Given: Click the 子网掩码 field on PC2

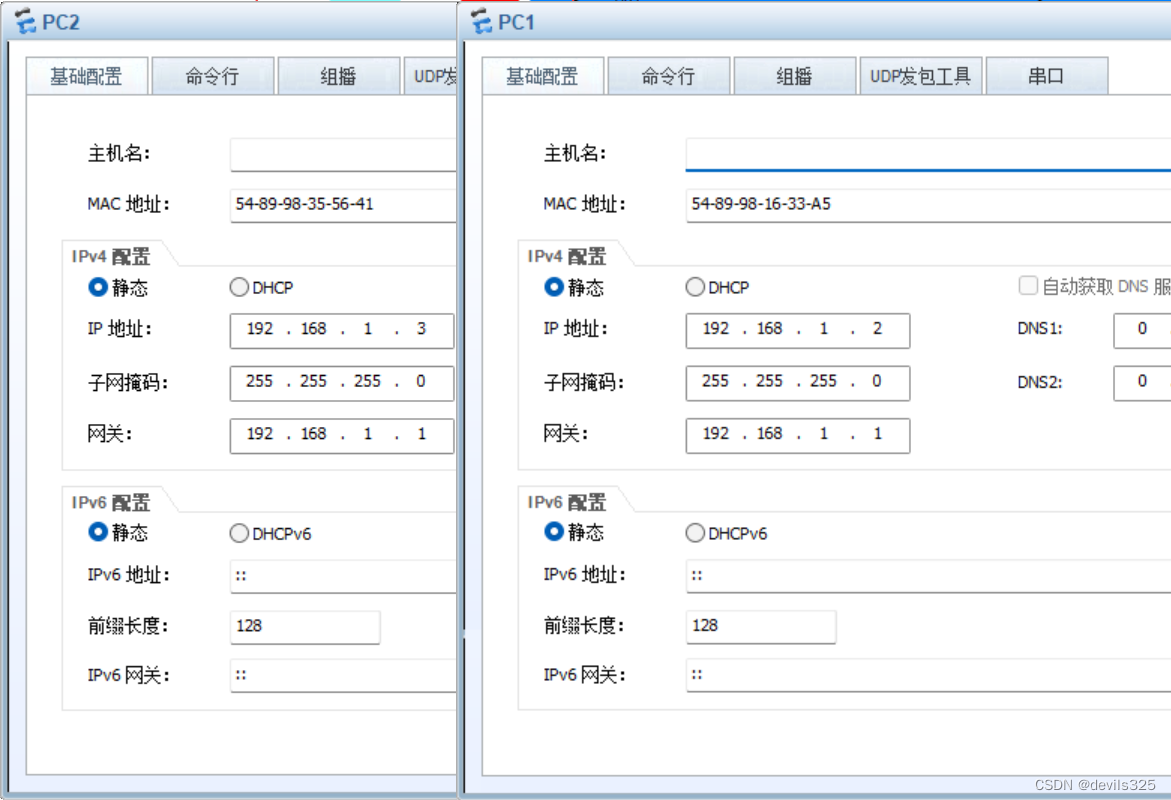Looking at the screenshot, I should [341, 382].
